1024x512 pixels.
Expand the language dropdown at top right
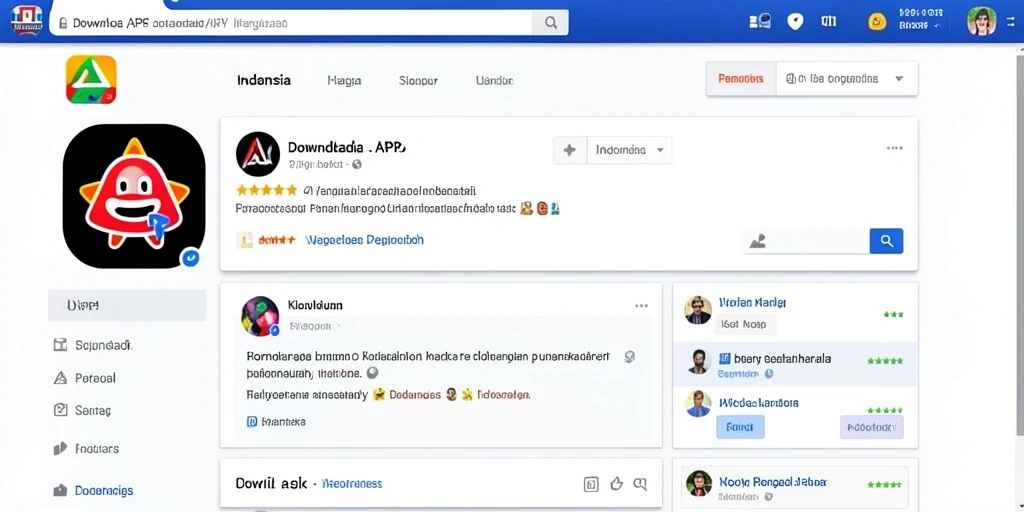[x=847, y=79]
